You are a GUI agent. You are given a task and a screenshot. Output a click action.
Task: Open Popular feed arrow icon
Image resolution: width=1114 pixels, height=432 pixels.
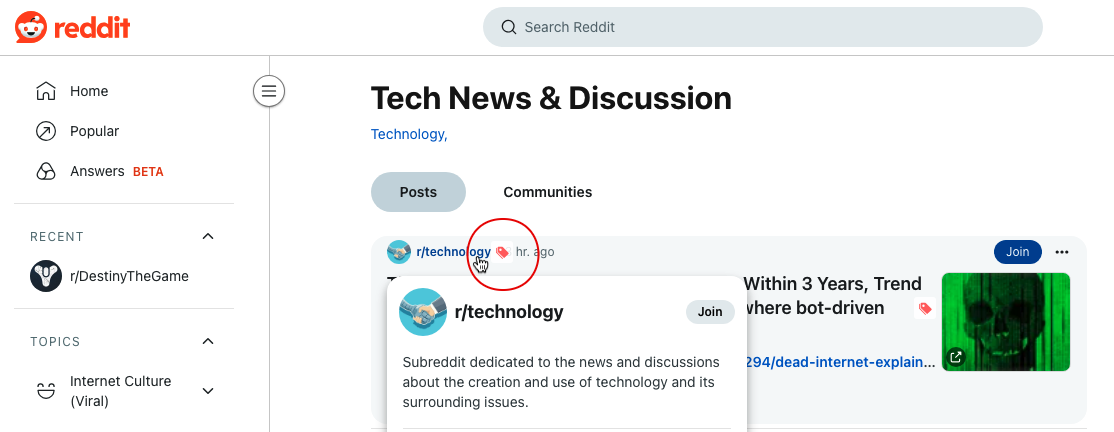(x=46, y=131)
